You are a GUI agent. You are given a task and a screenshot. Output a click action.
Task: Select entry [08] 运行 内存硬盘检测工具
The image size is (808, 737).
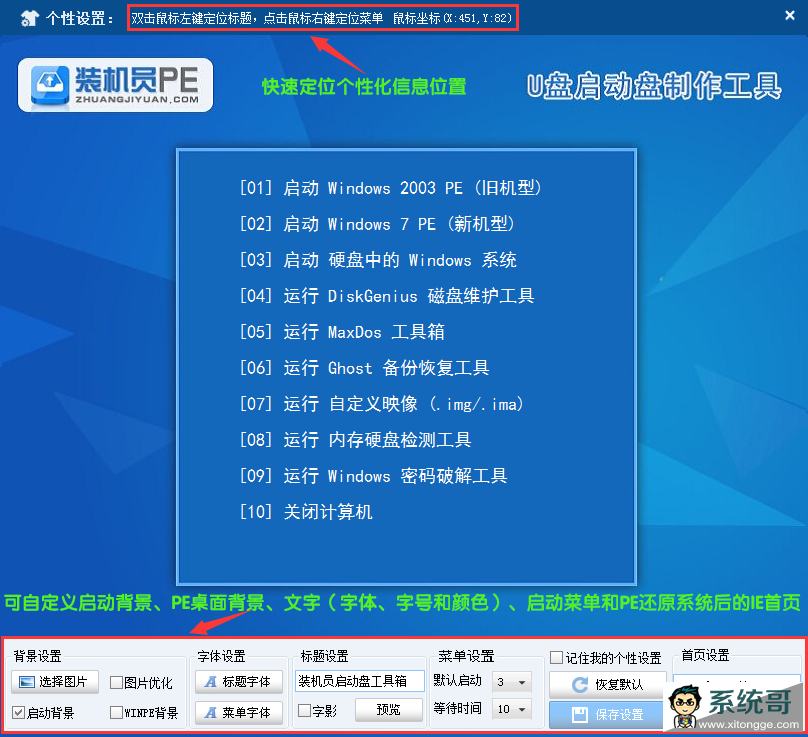coord(356,440)
